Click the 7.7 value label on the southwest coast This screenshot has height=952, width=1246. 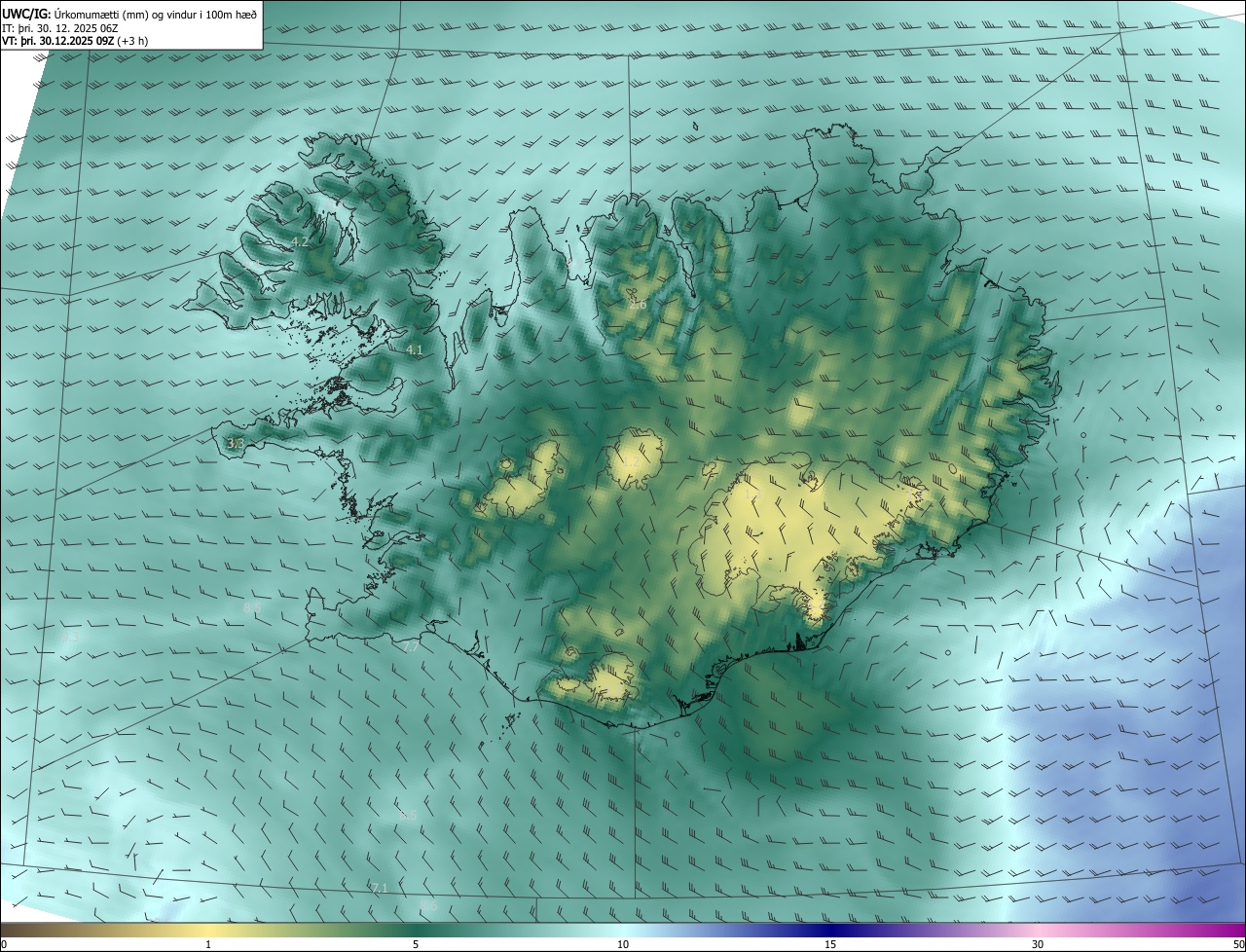[410, 646]
